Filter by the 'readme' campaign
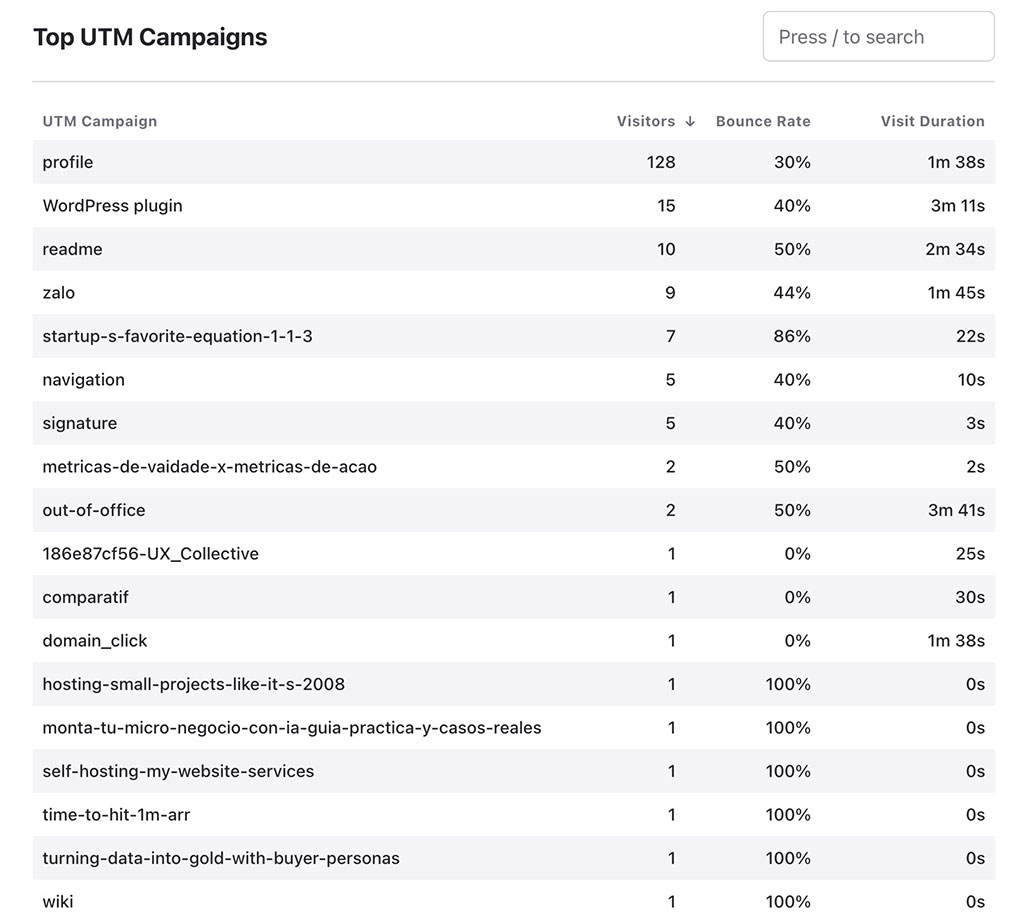The height and width of the screenshot is (922, 1024). pyautogui.click(x=72, y=249)
